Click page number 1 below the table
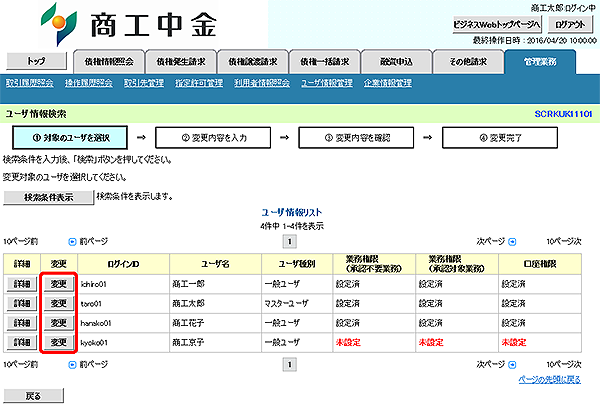 290,365
